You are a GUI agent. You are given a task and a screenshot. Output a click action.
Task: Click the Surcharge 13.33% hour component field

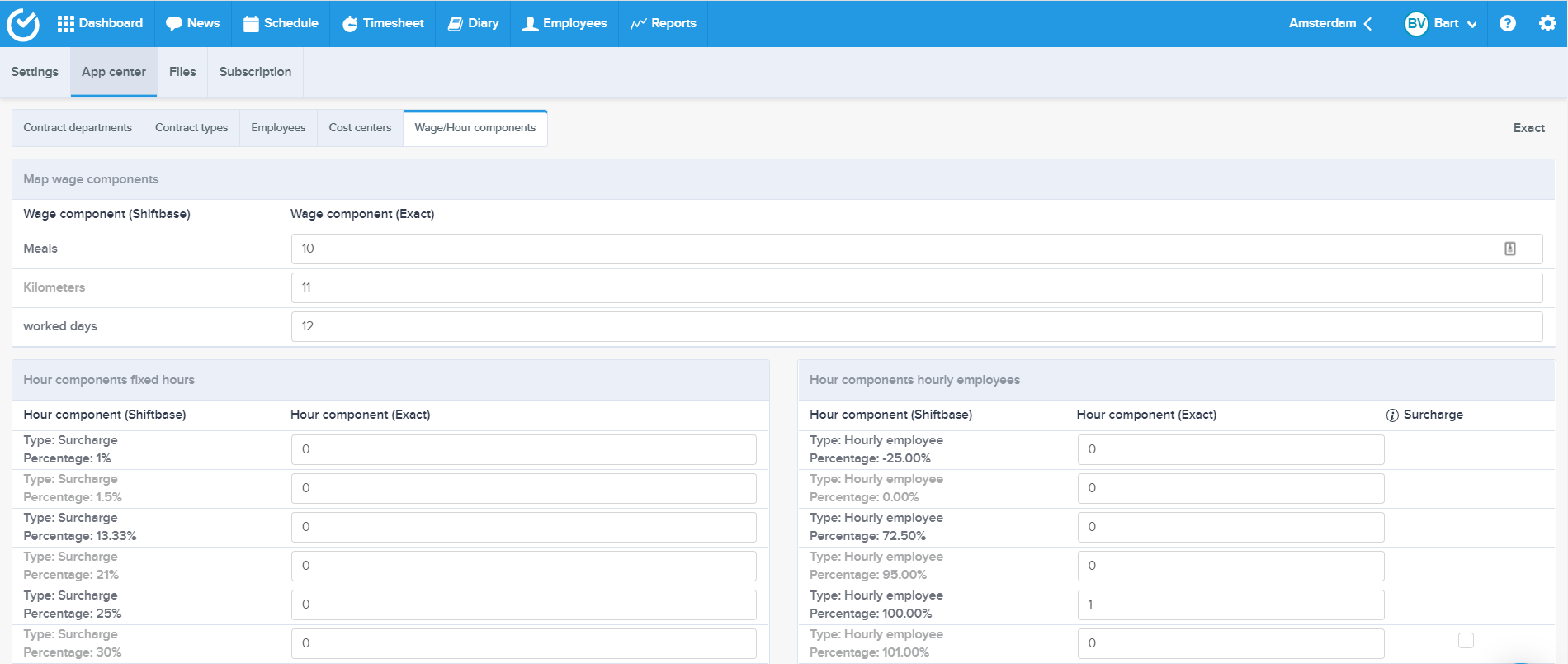[524, 527]
